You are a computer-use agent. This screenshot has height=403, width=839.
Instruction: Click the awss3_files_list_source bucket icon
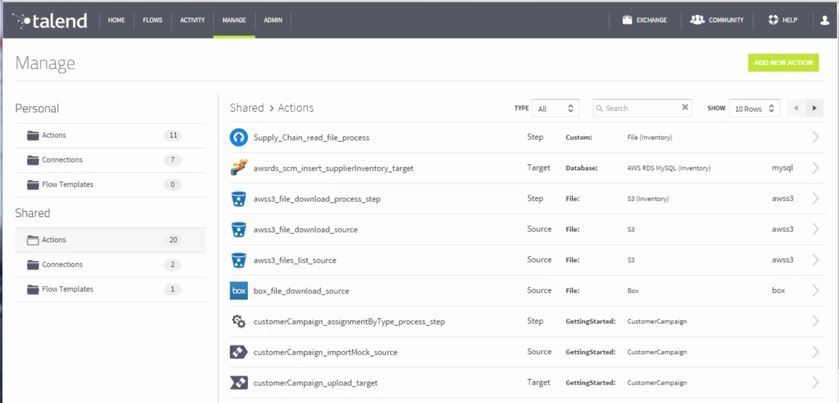pos(238,260)
